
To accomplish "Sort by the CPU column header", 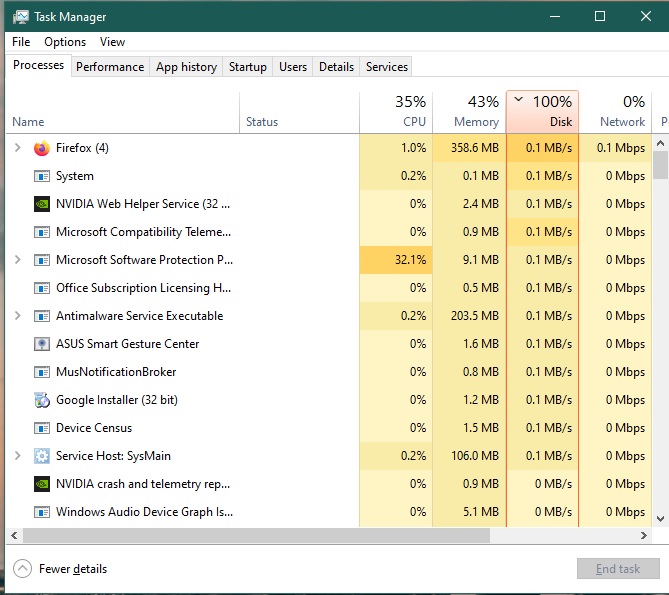I will click(x=396, y=112).
